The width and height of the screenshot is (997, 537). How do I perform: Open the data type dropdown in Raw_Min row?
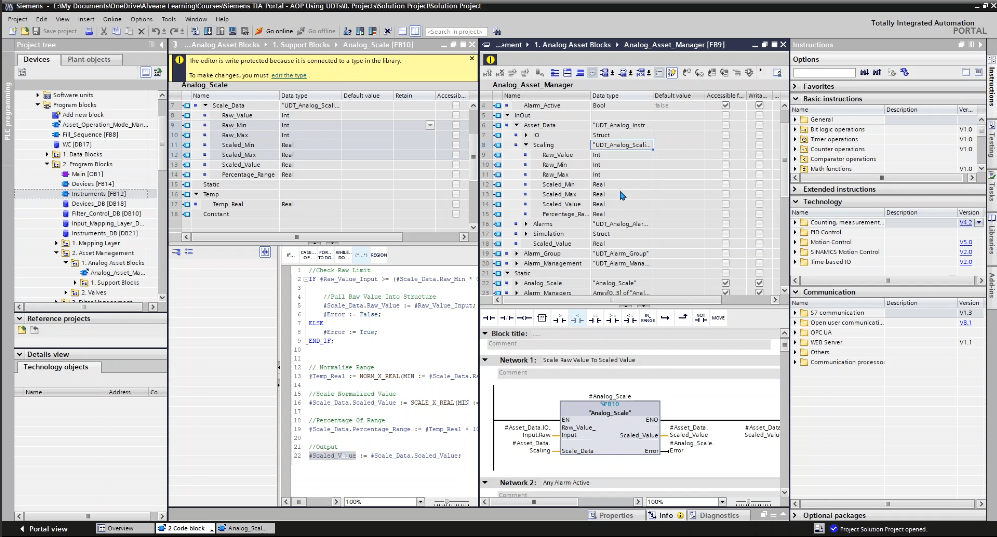(x=429, y=125)
